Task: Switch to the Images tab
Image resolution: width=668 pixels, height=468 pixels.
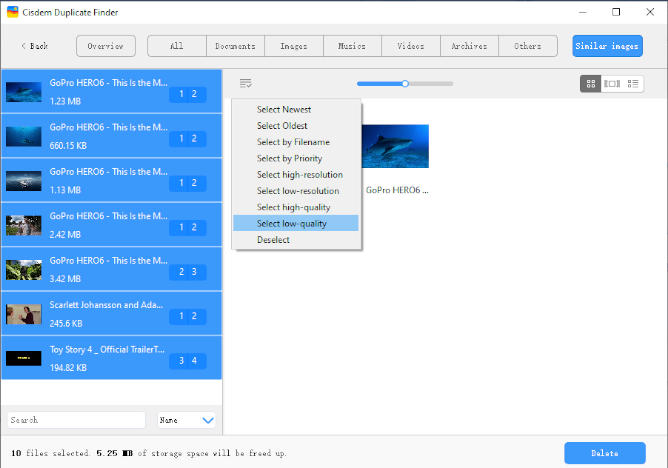Action: point(294,46)
